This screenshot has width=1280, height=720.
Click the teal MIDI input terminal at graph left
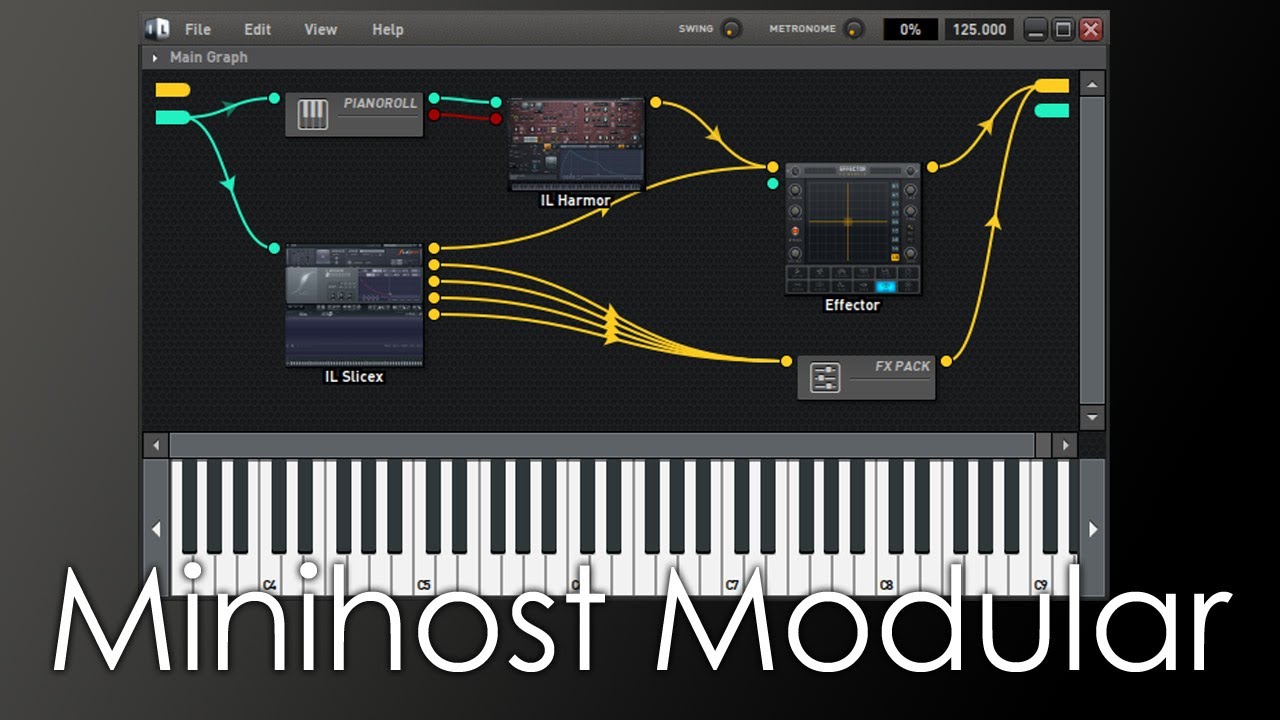pos(172,118)
